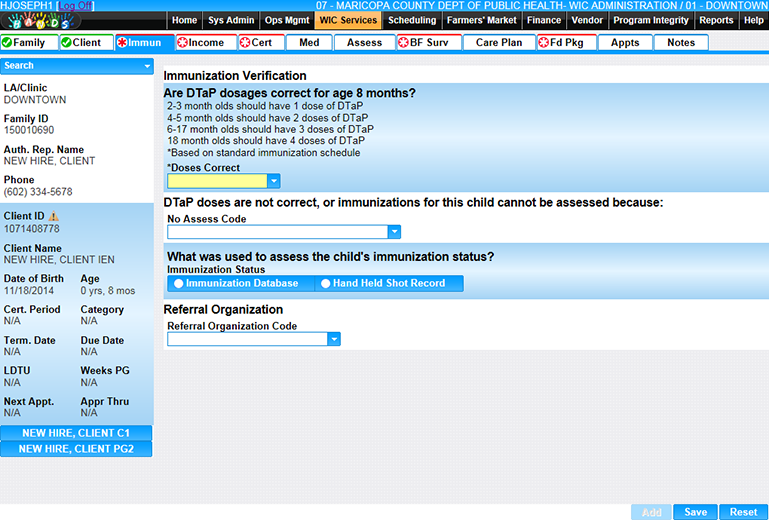The height and width of the screenshot is (520, 769).
Task: Select NEW HIRE, CLIENT PG2 family member
Action: (77, 449)
